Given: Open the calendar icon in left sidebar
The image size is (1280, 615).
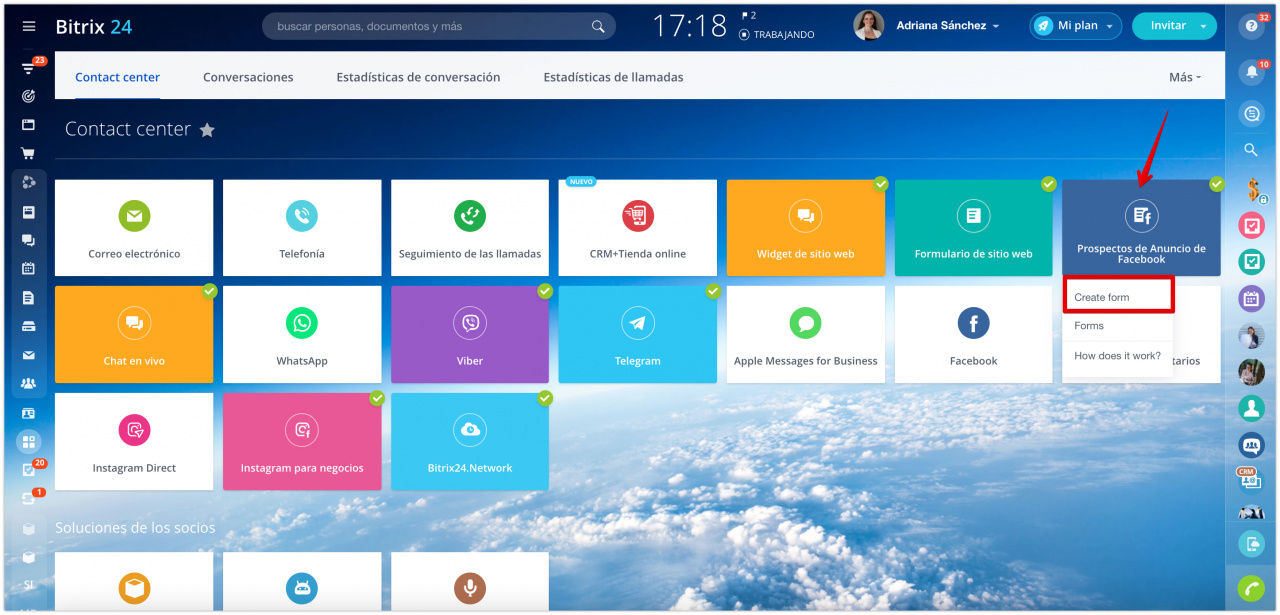Looking at the screenshot, I should 28,268.
